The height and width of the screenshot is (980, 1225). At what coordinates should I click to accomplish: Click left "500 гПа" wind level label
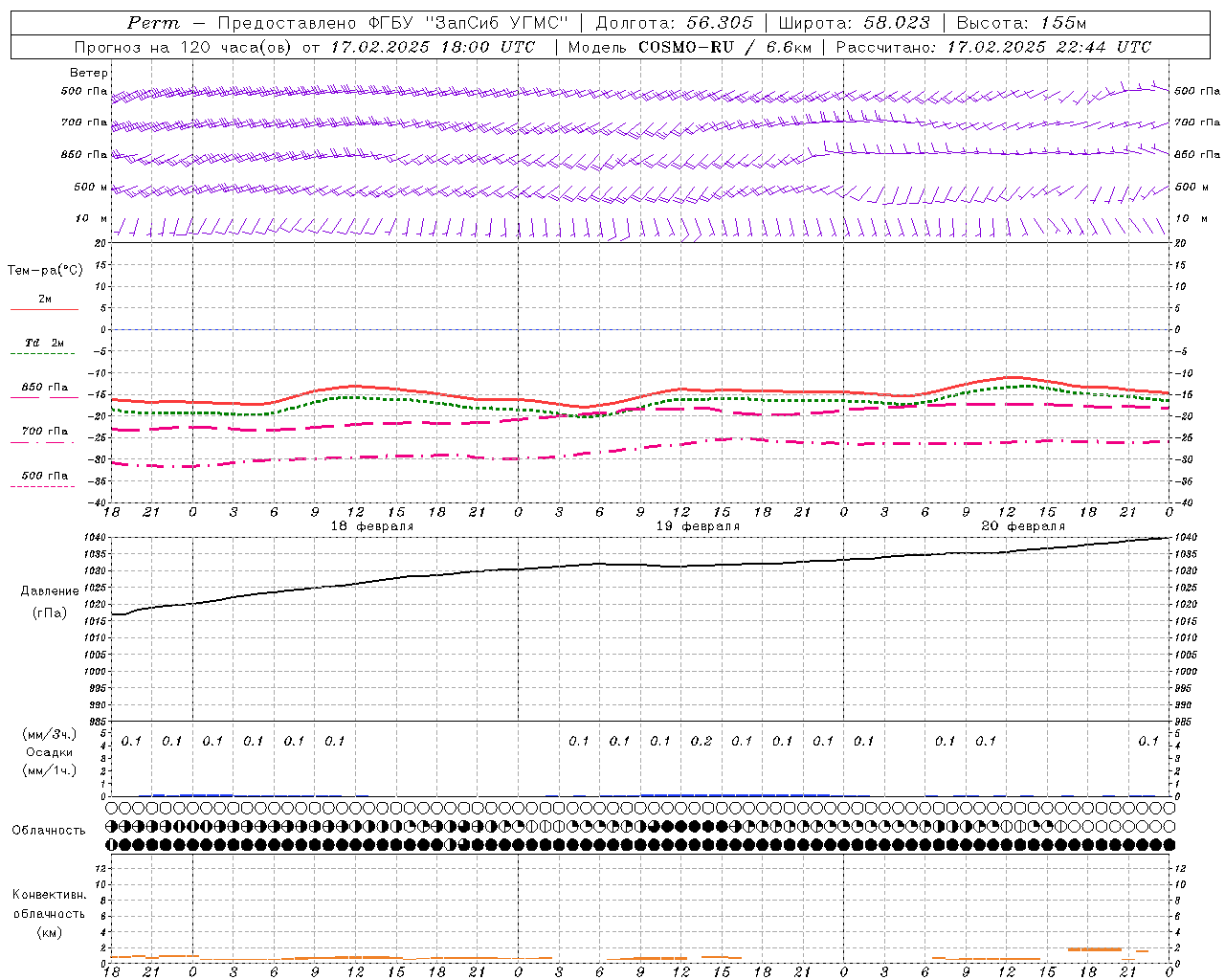84,92
